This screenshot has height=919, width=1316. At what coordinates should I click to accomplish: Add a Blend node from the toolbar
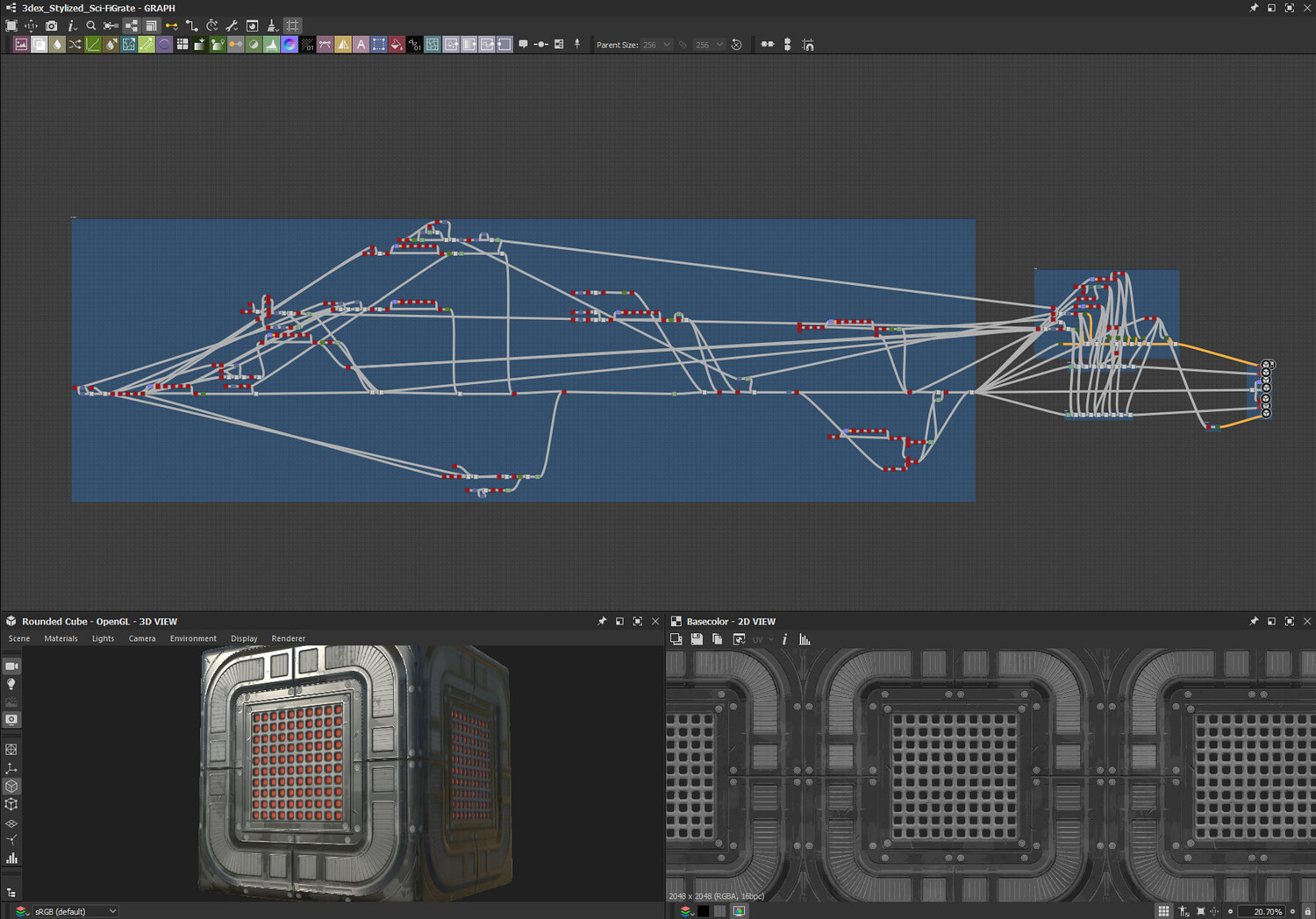(x=39, y=44)
